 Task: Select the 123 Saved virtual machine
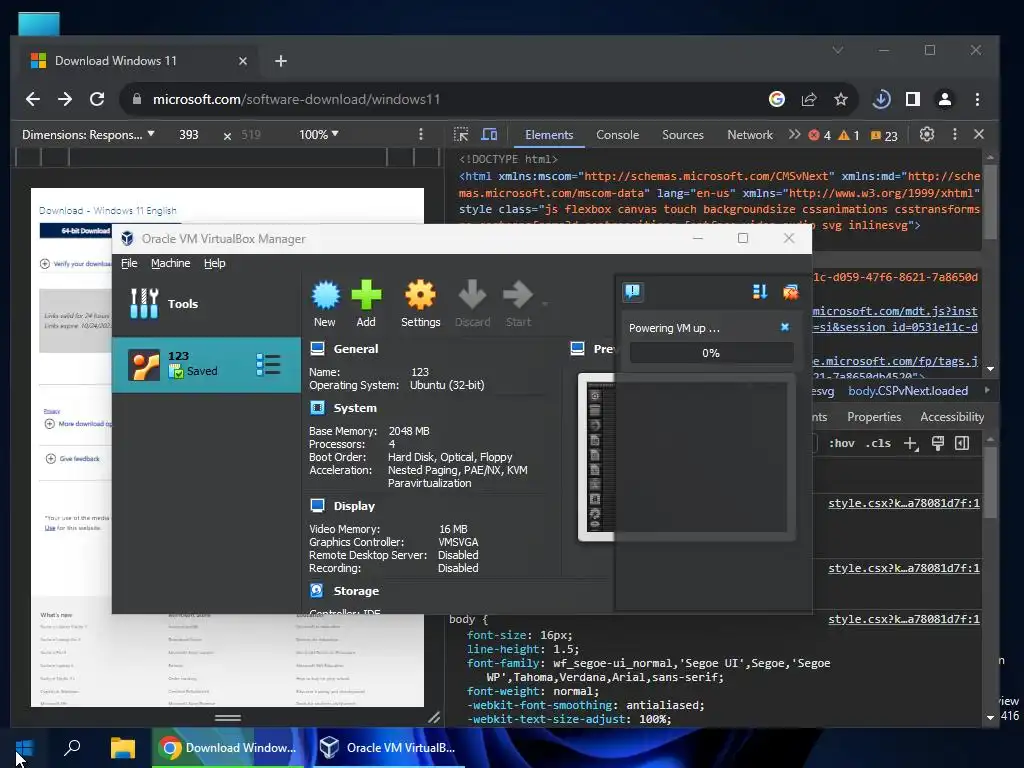(x=206, y=364)
